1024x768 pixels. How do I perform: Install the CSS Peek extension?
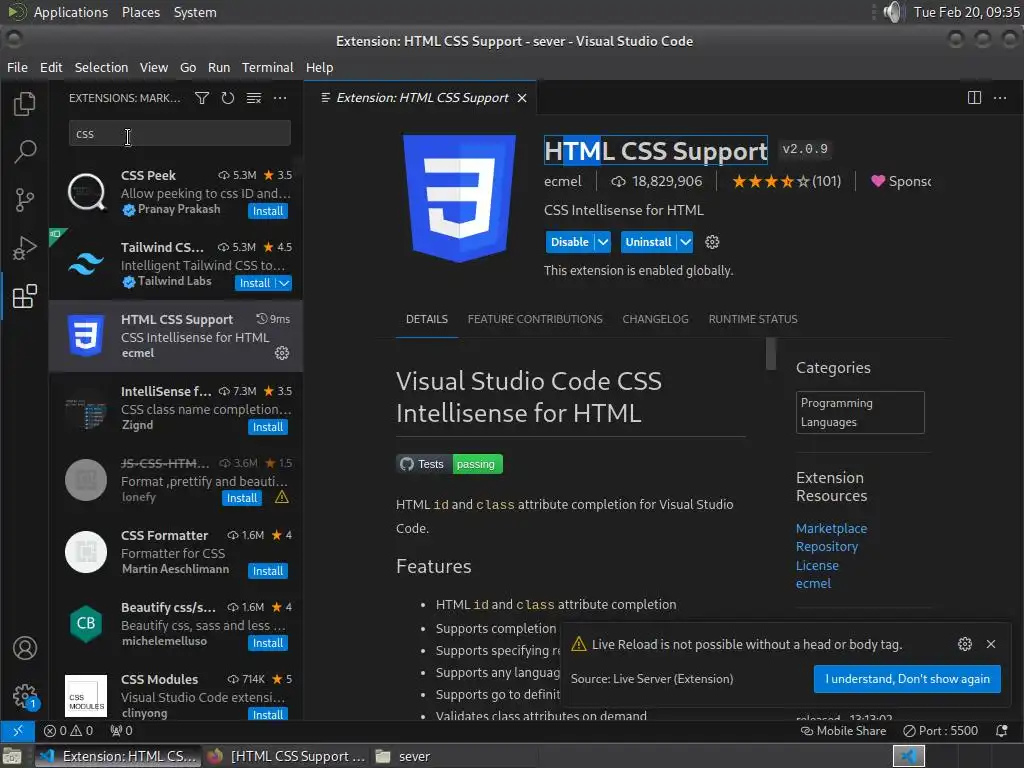(x=268, y=211)
